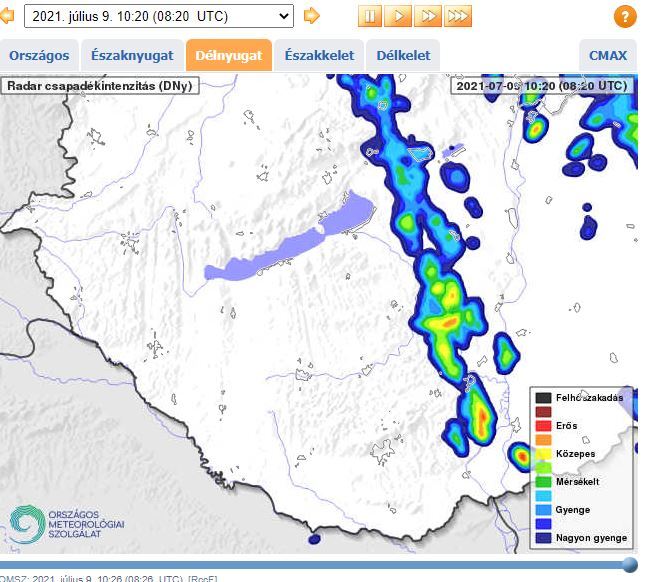Play the animation at fastest speed

[x=458, y=16]
